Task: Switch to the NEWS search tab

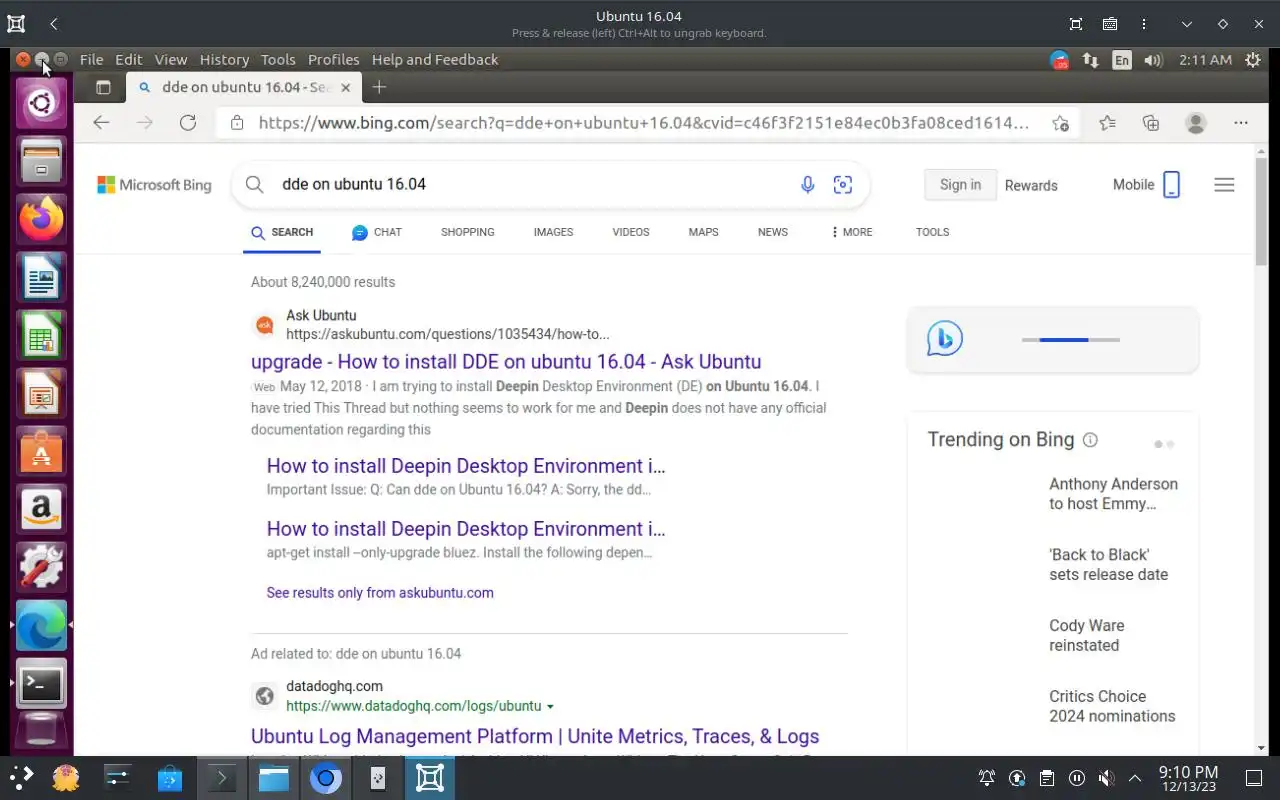Action: click(x=773, y=232)
